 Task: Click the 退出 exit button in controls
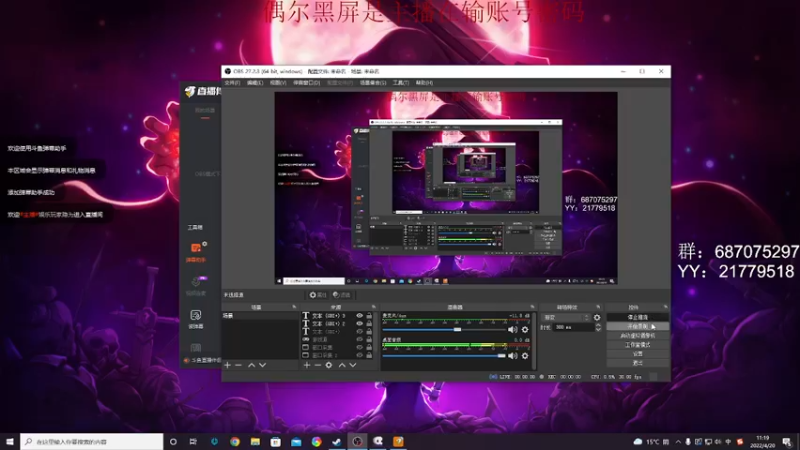click(x=637, y=363)
